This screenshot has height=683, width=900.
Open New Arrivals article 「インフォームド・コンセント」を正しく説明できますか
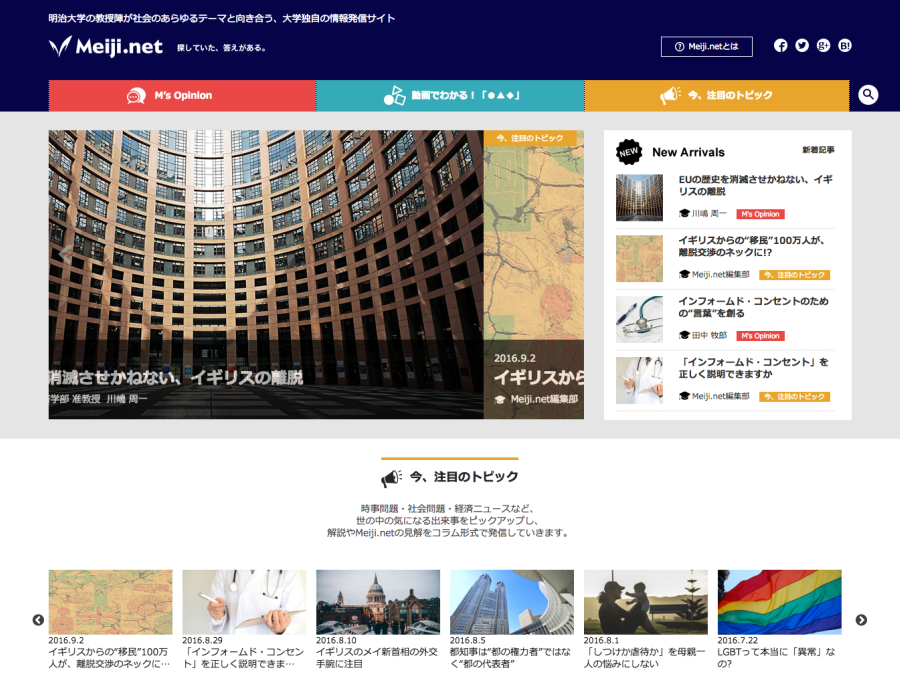pyautogui.click(x=754, y=368)
